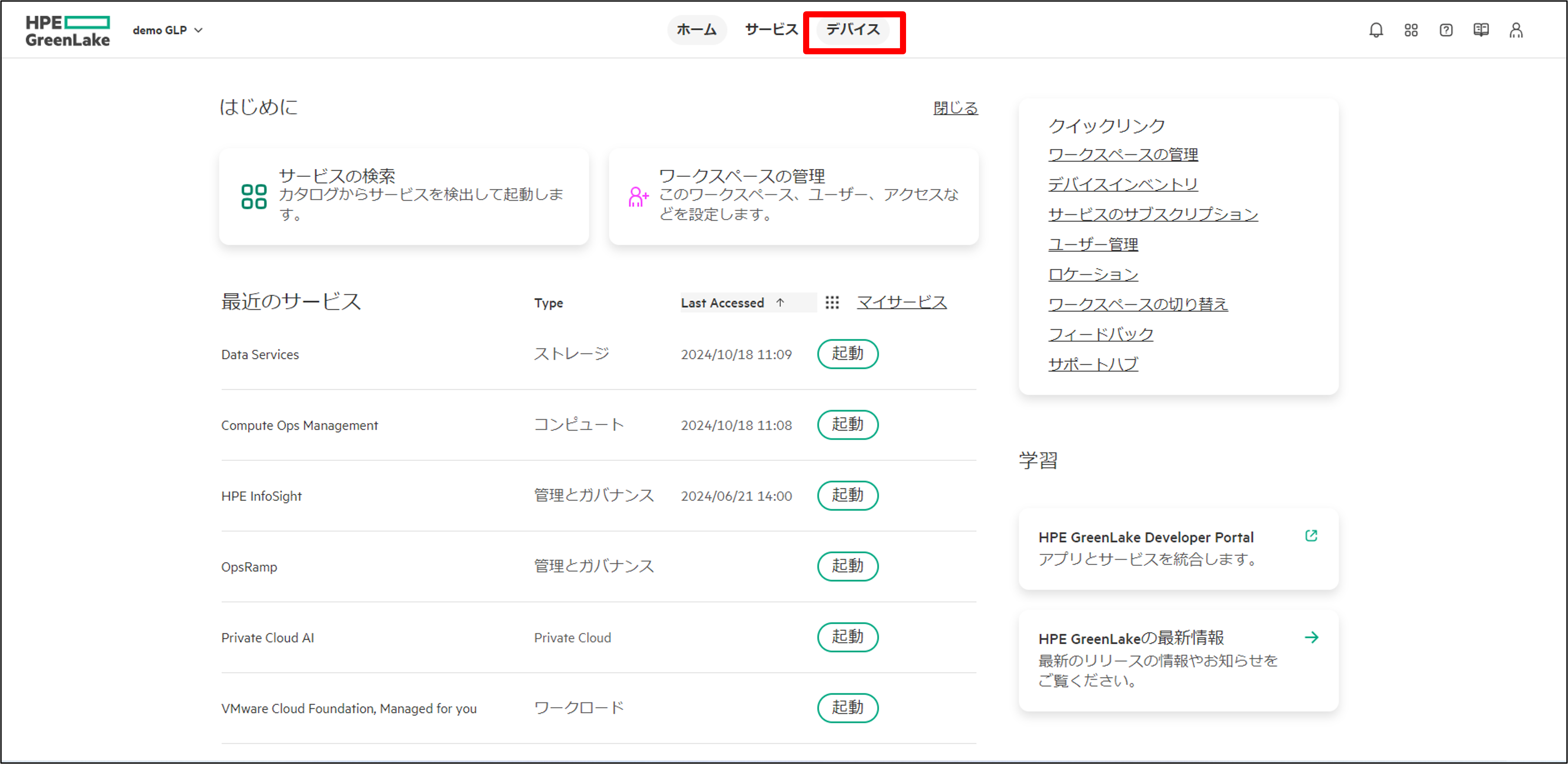The width and height of the screenshot is (1568, 764).
Task: Open ユーザー管理 quick link
Action: [1093, 245]
